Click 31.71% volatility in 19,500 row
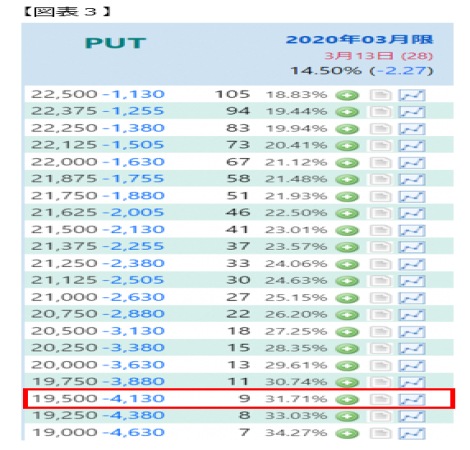 [296, 399]
